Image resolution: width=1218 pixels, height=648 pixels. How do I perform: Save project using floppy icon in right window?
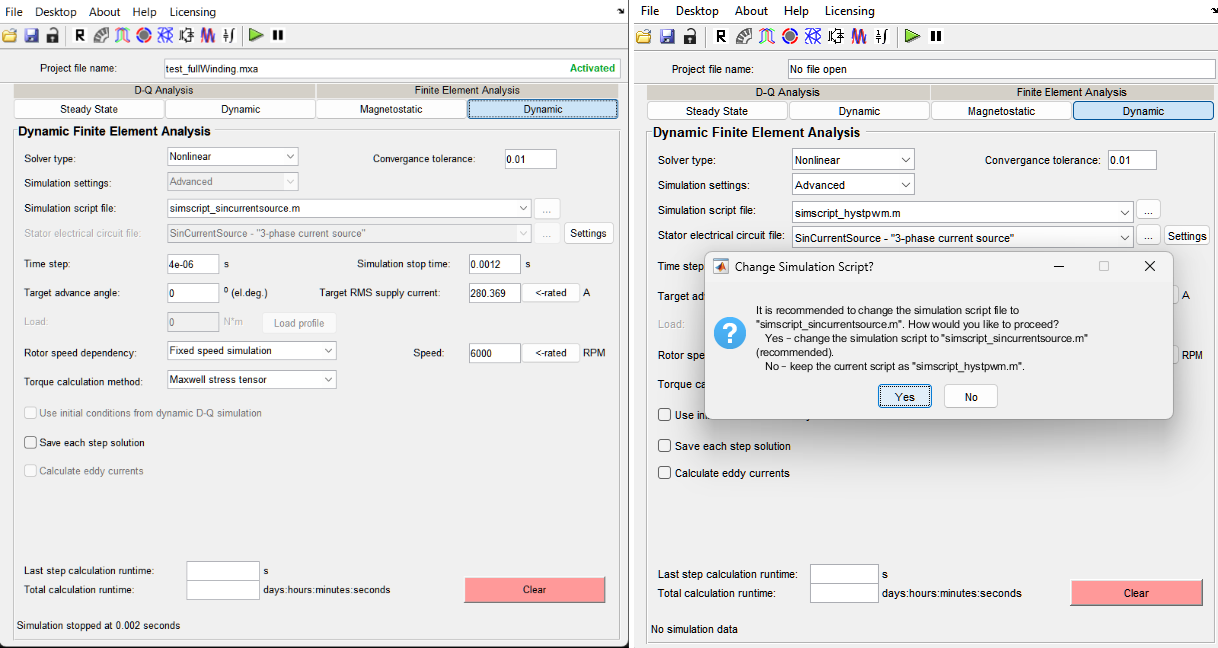pos(667,36)
